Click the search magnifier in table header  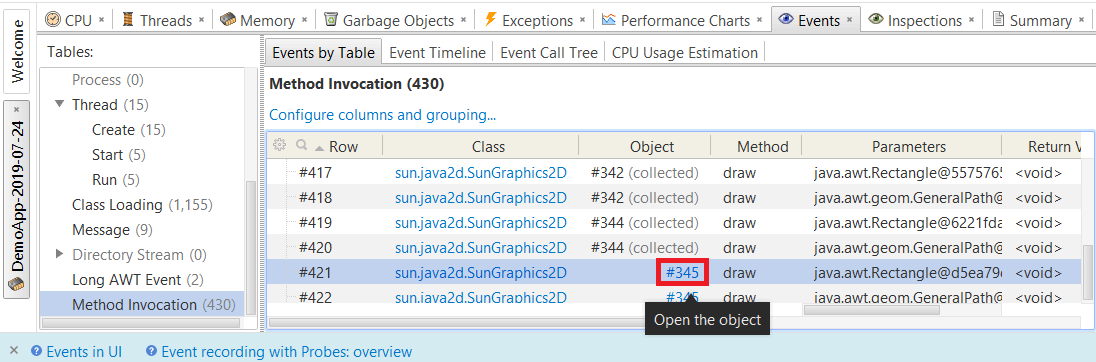[302, 145]
